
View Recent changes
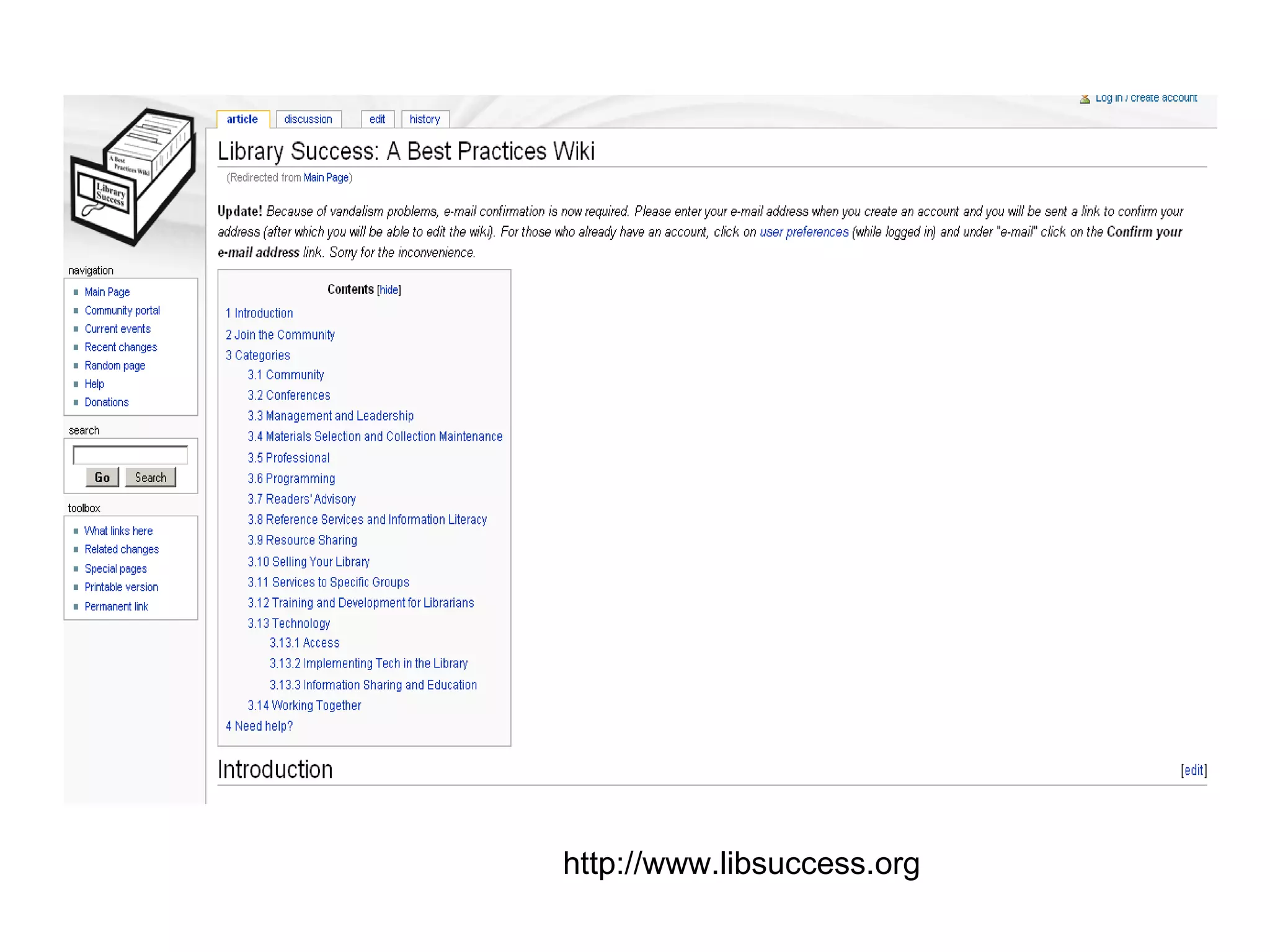point(121,347)
